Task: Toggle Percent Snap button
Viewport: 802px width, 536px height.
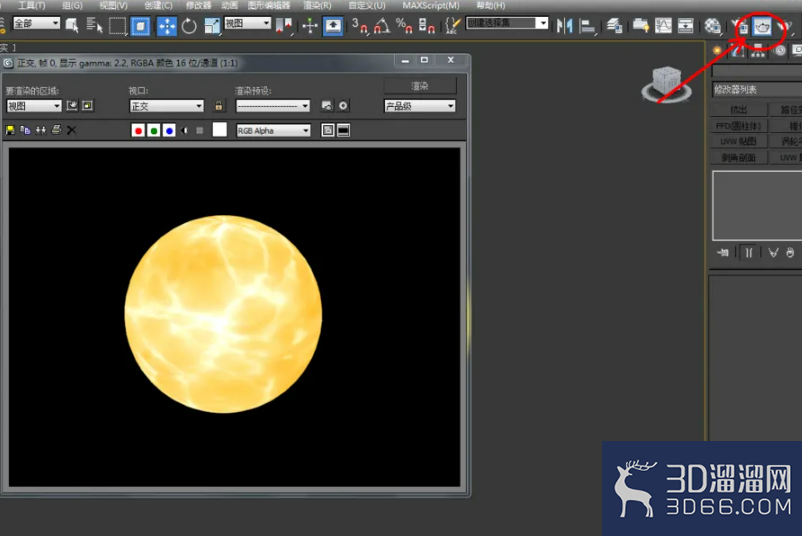Action: tap(404, 25)
